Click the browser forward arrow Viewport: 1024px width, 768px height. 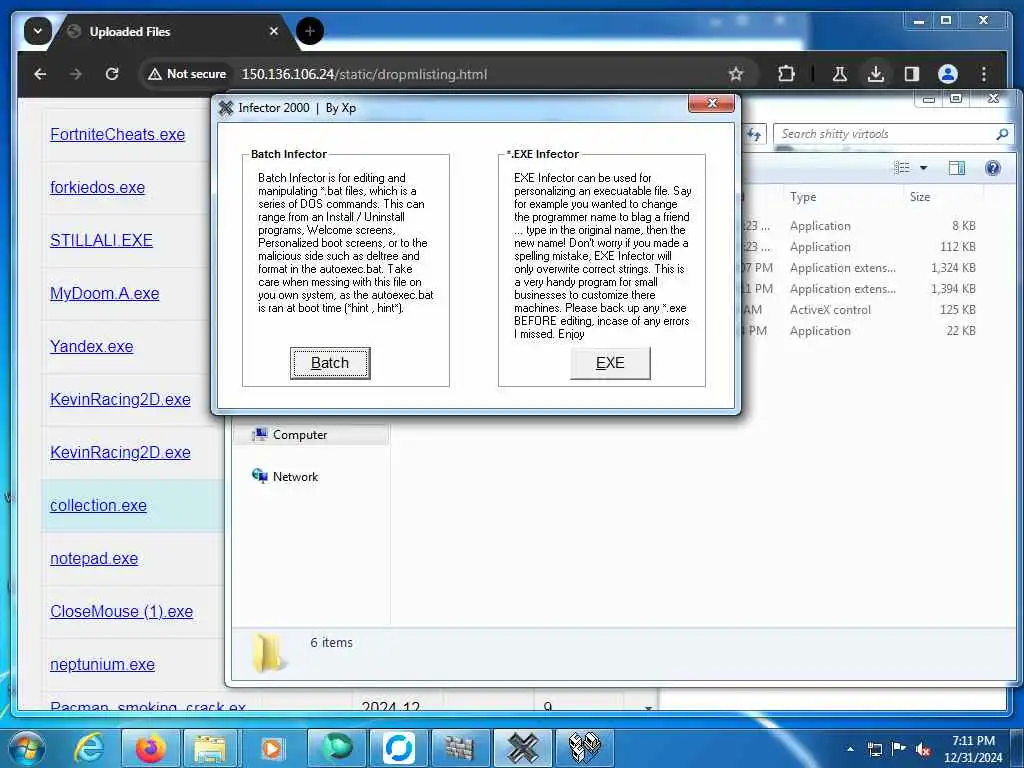(x=76, y=74)
